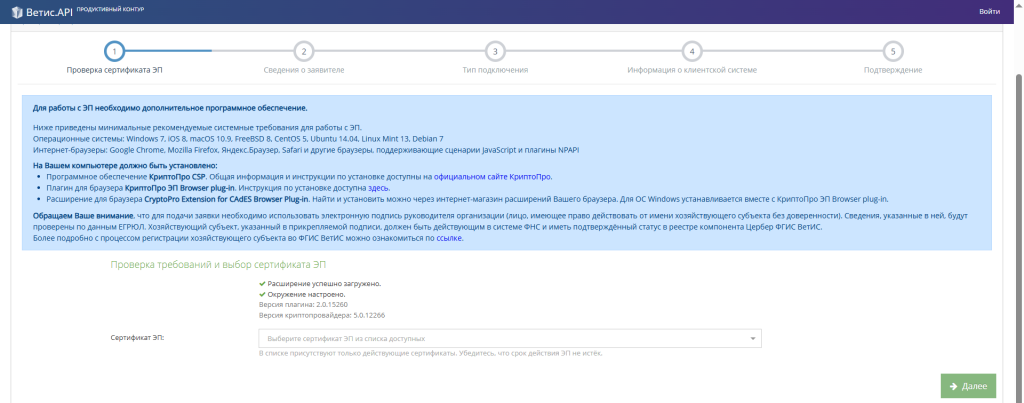Viewport: 1024px width, 403px height.
Task: Follow the ссылке registration link
Action: (x=449, y=238)
